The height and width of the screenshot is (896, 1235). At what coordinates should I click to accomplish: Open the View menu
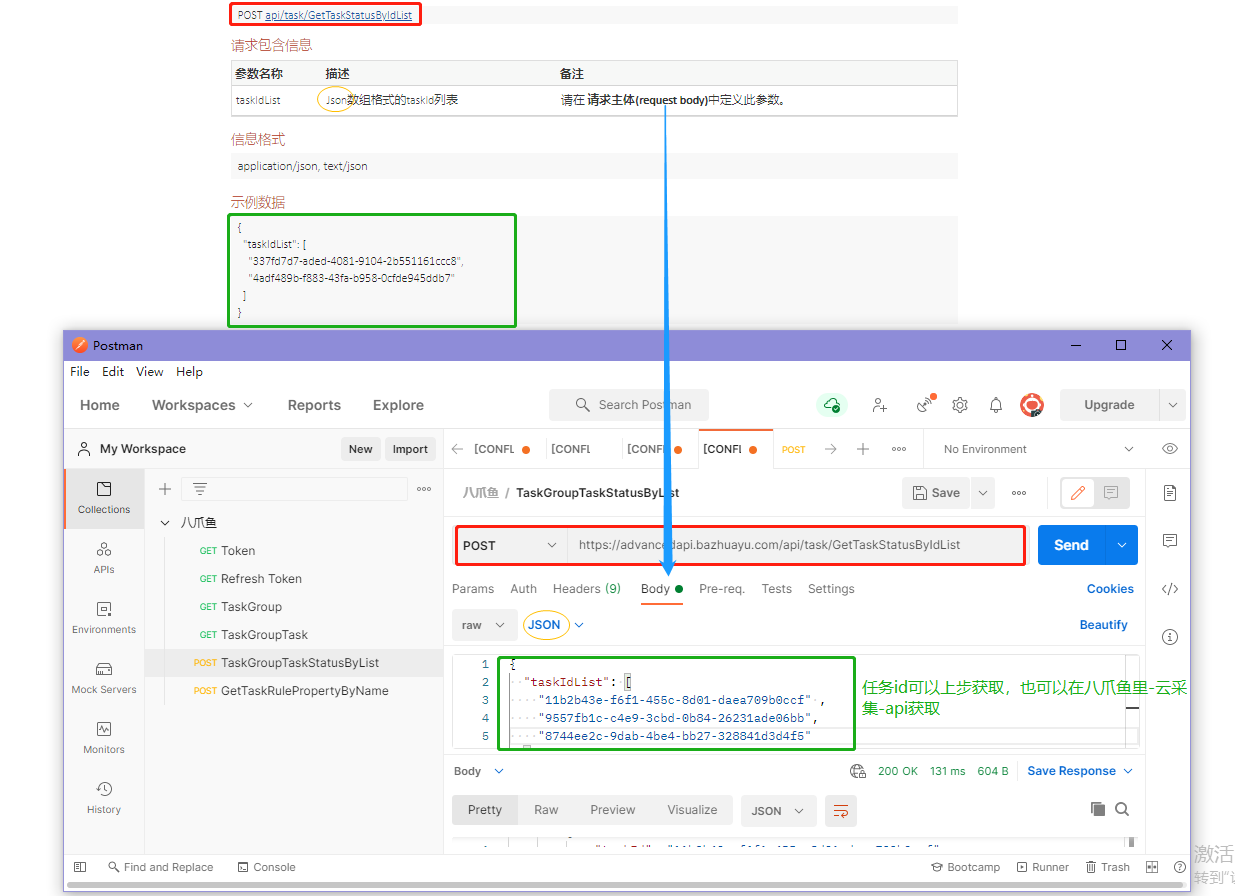(150, 371)
